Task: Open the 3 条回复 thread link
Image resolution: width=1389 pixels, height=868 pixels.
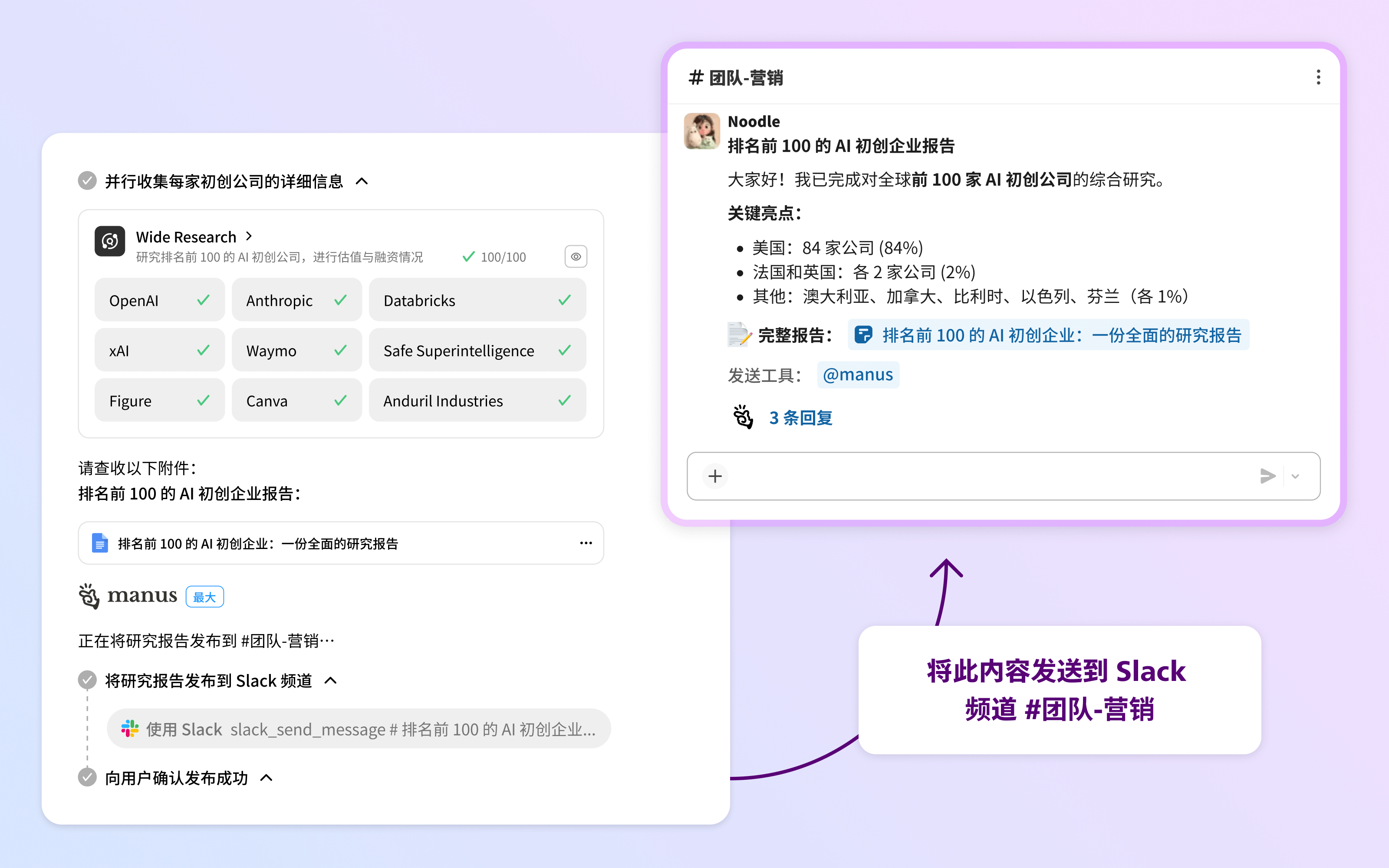Action: [x=801, y=418]
